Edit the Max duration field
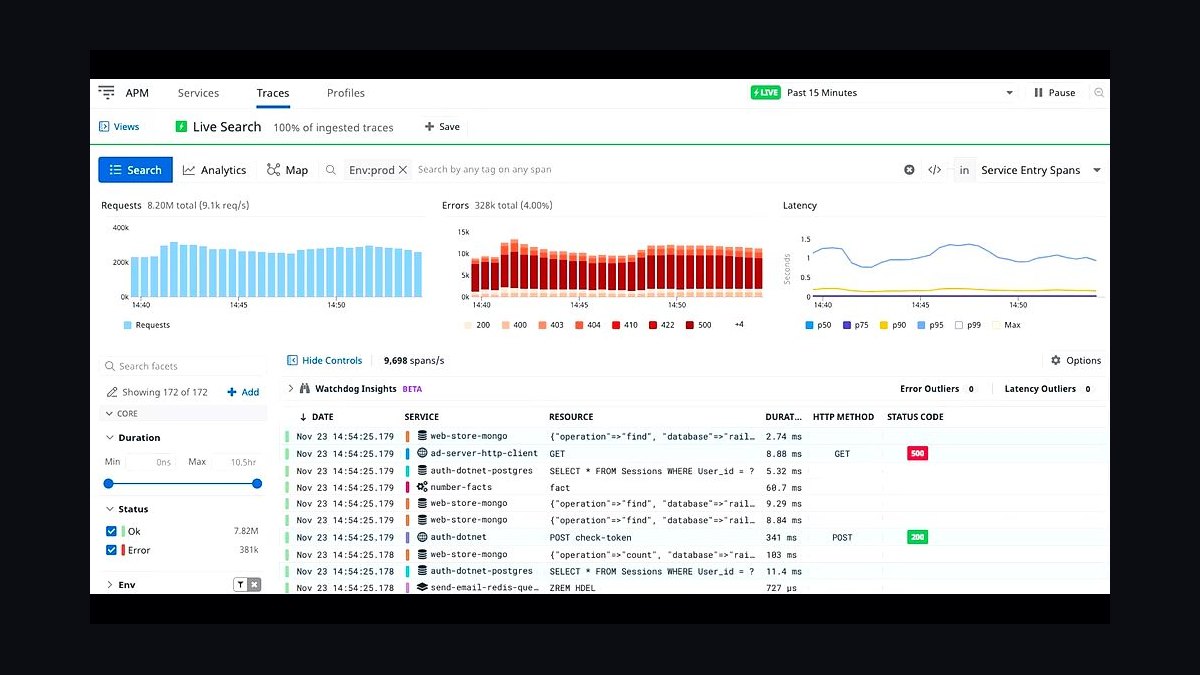Image resolution: width=1200 pixels, height=675 pixels. coord(236,462)
